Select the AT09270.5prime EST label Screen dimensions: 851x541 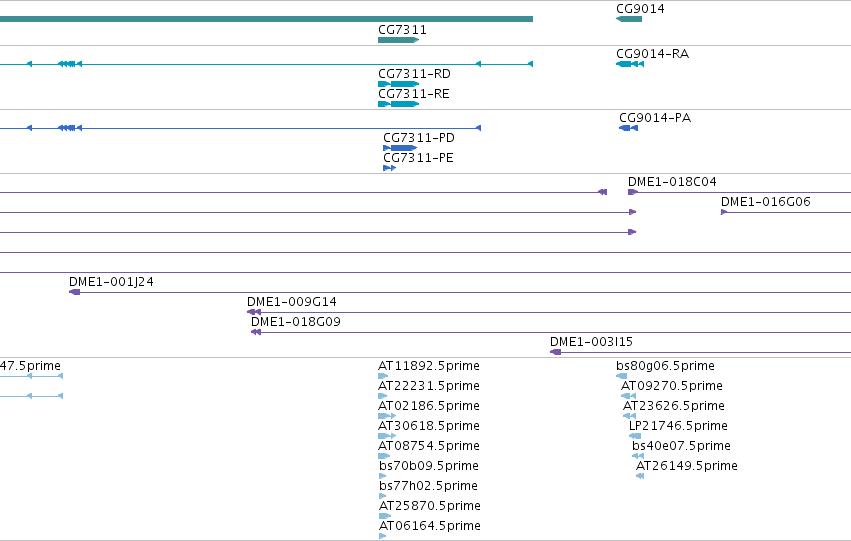coord(672,386)
